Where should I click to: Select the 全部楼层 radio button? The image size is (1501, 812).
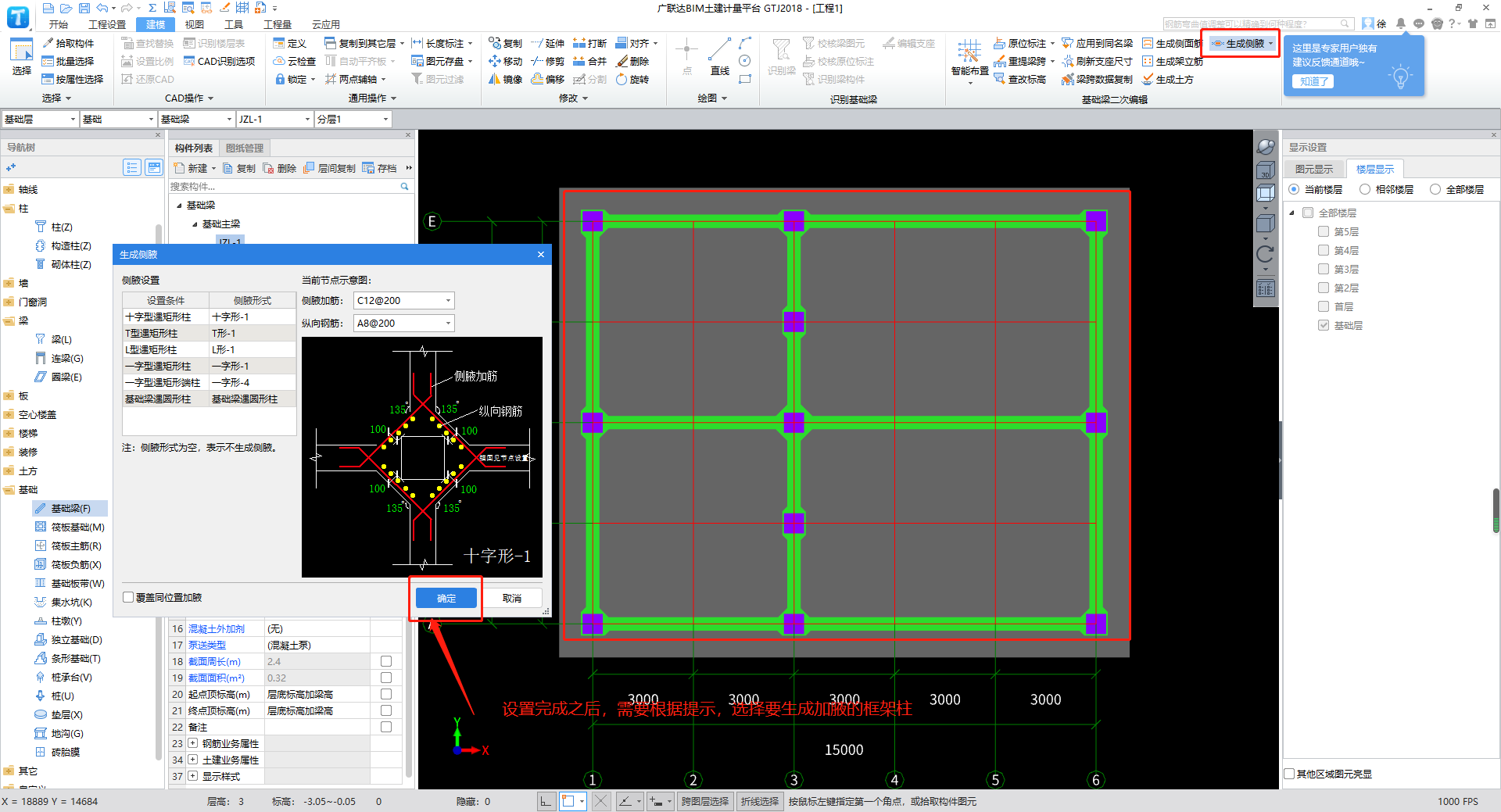tap(1435, 189)
